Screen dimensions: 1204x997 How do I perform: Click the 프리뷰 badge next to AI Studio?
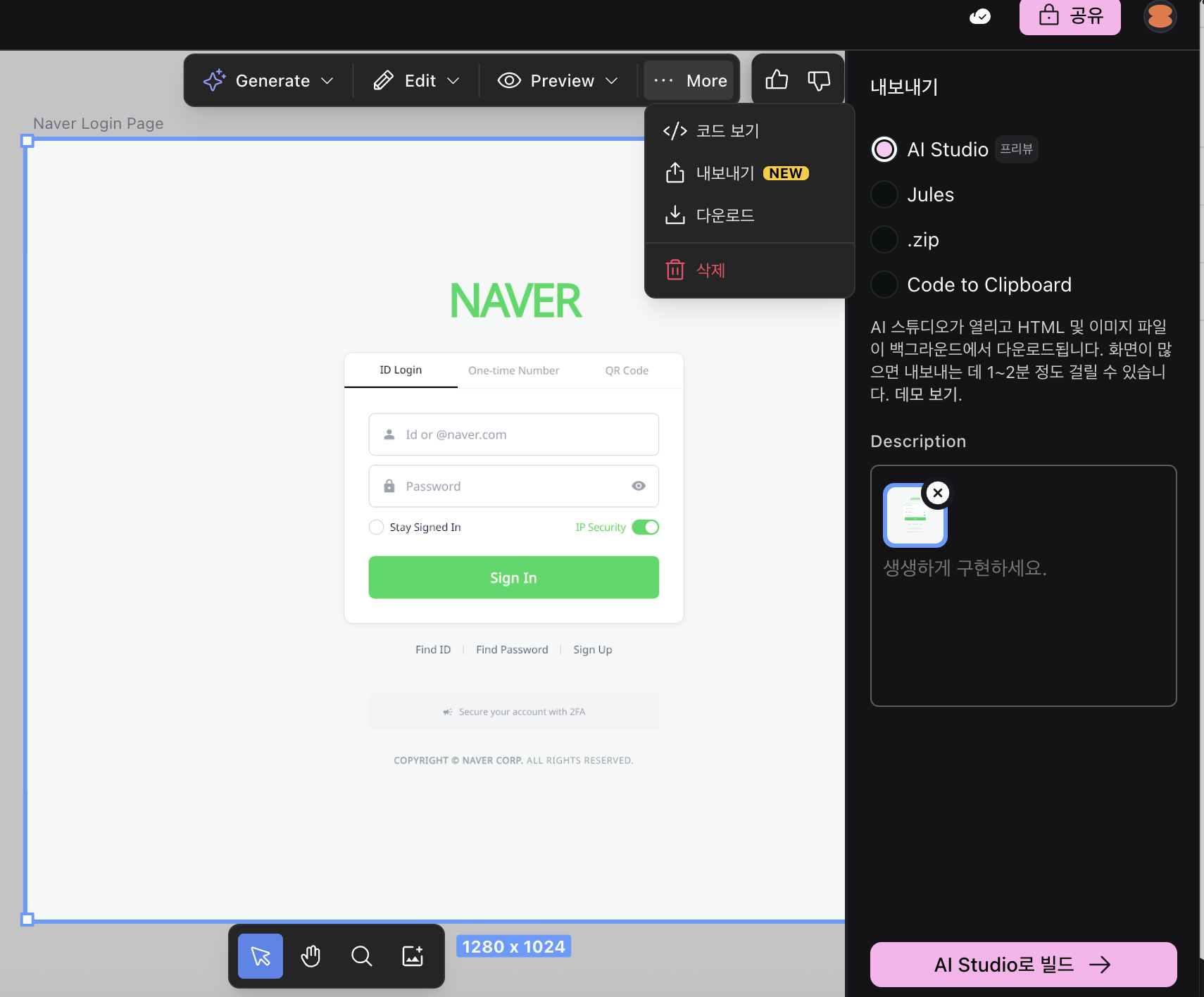click(x=1017, y=149)
